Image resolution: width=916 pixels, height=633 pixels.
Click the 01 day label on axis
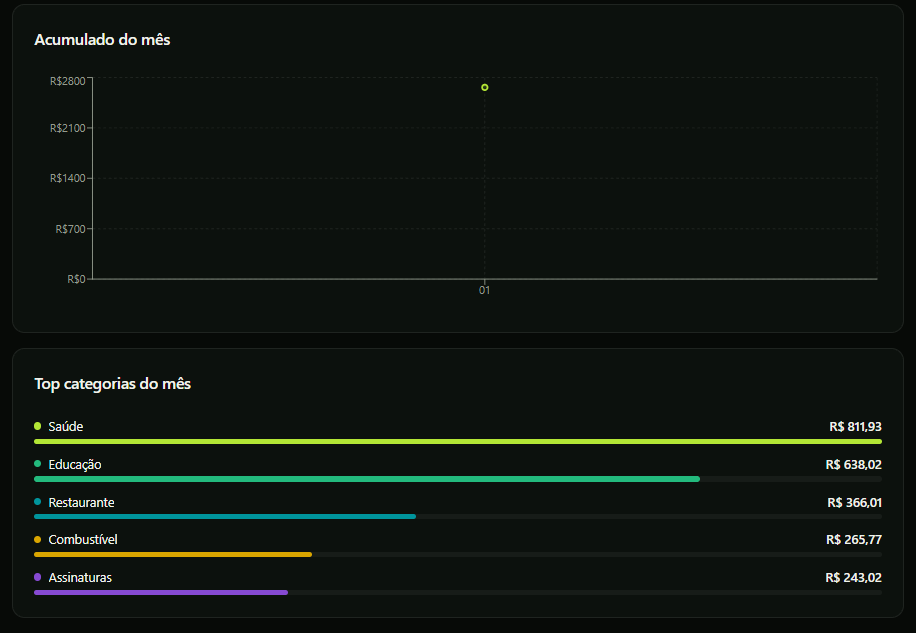click(484, 290)
